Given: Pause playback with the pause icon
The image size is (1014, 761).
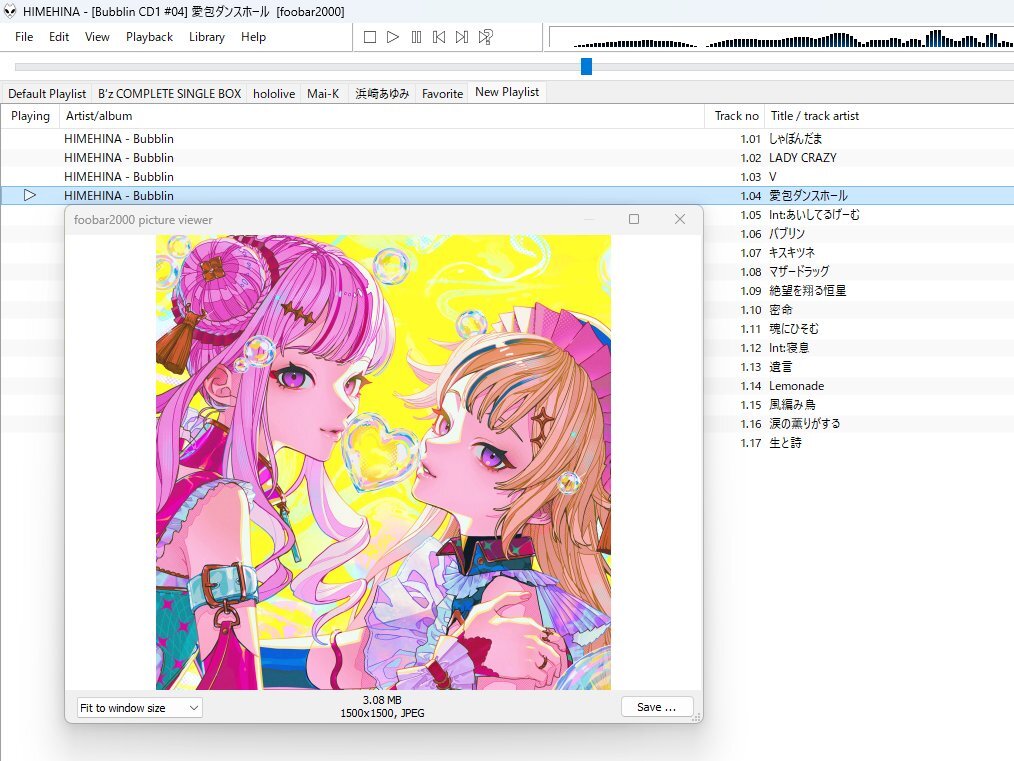Looking at the screenshot, I should (416, 37).
